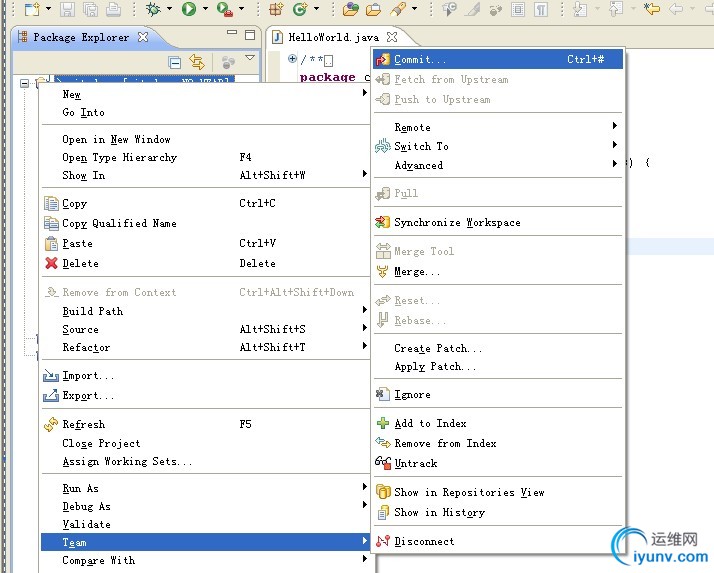The height and width of the screenshot is (573, 714).
Task: Open the Run As submenu
Action: point(205,488)
